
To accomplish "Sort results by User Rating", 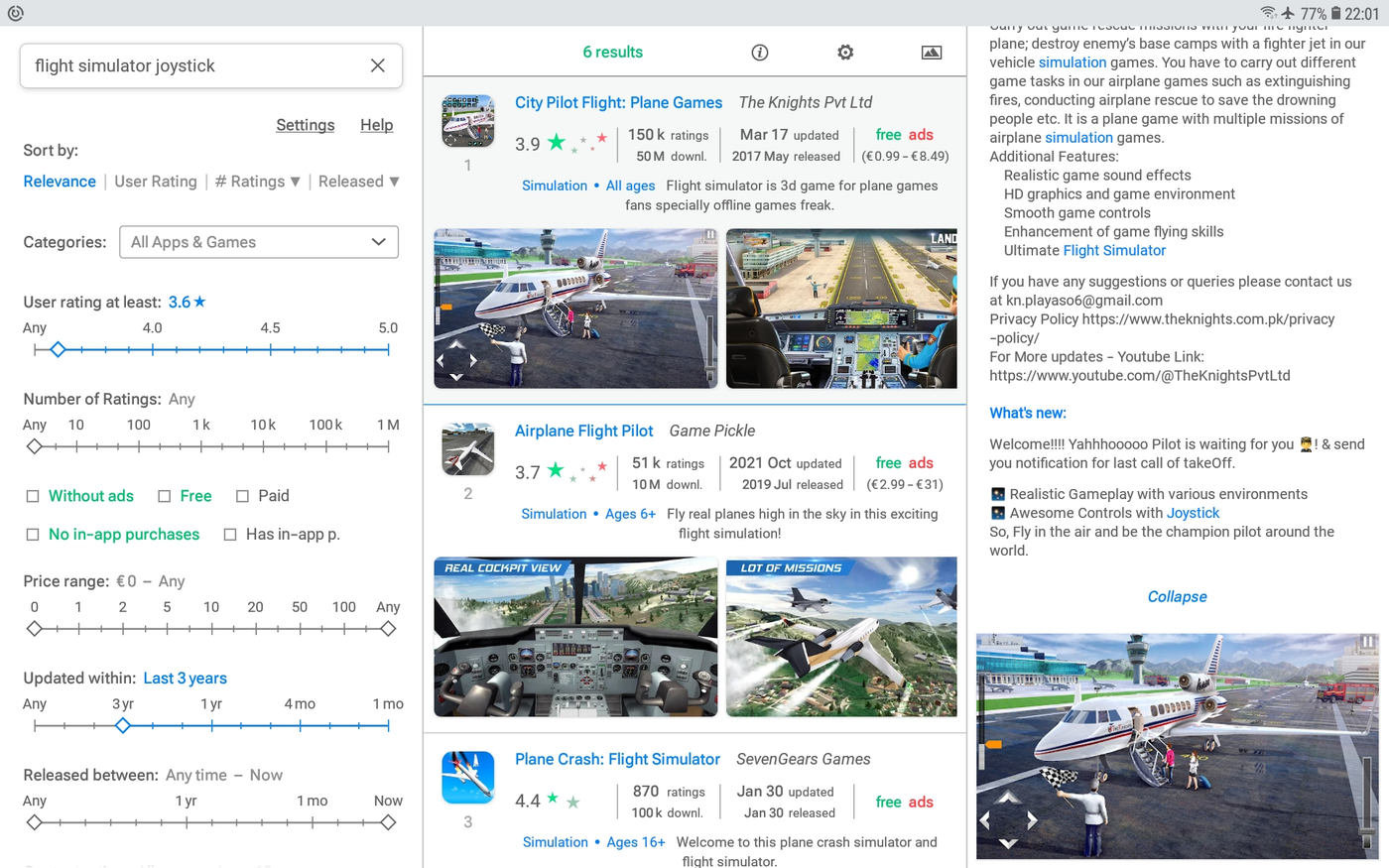I will click(x=156, y=182).
